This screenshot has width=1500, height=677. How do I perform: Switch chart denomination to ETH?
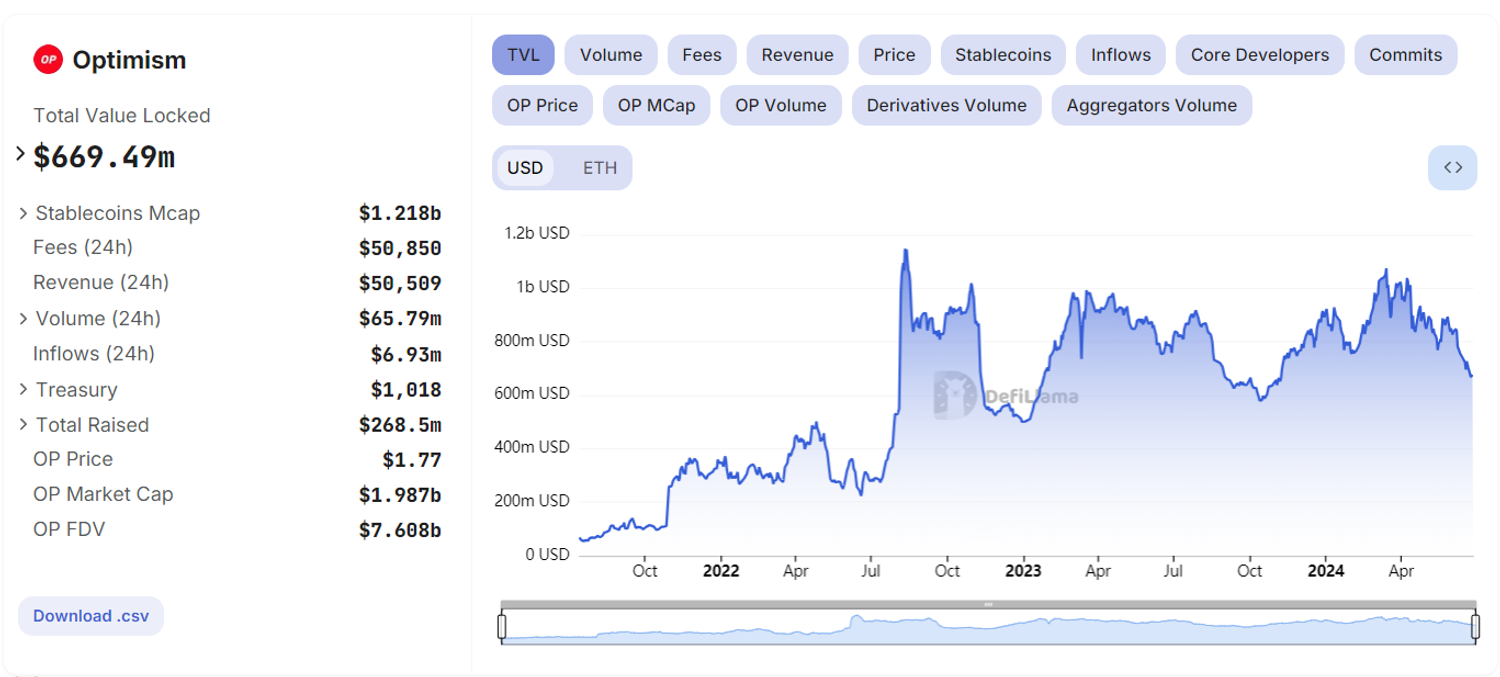point(600,168)
